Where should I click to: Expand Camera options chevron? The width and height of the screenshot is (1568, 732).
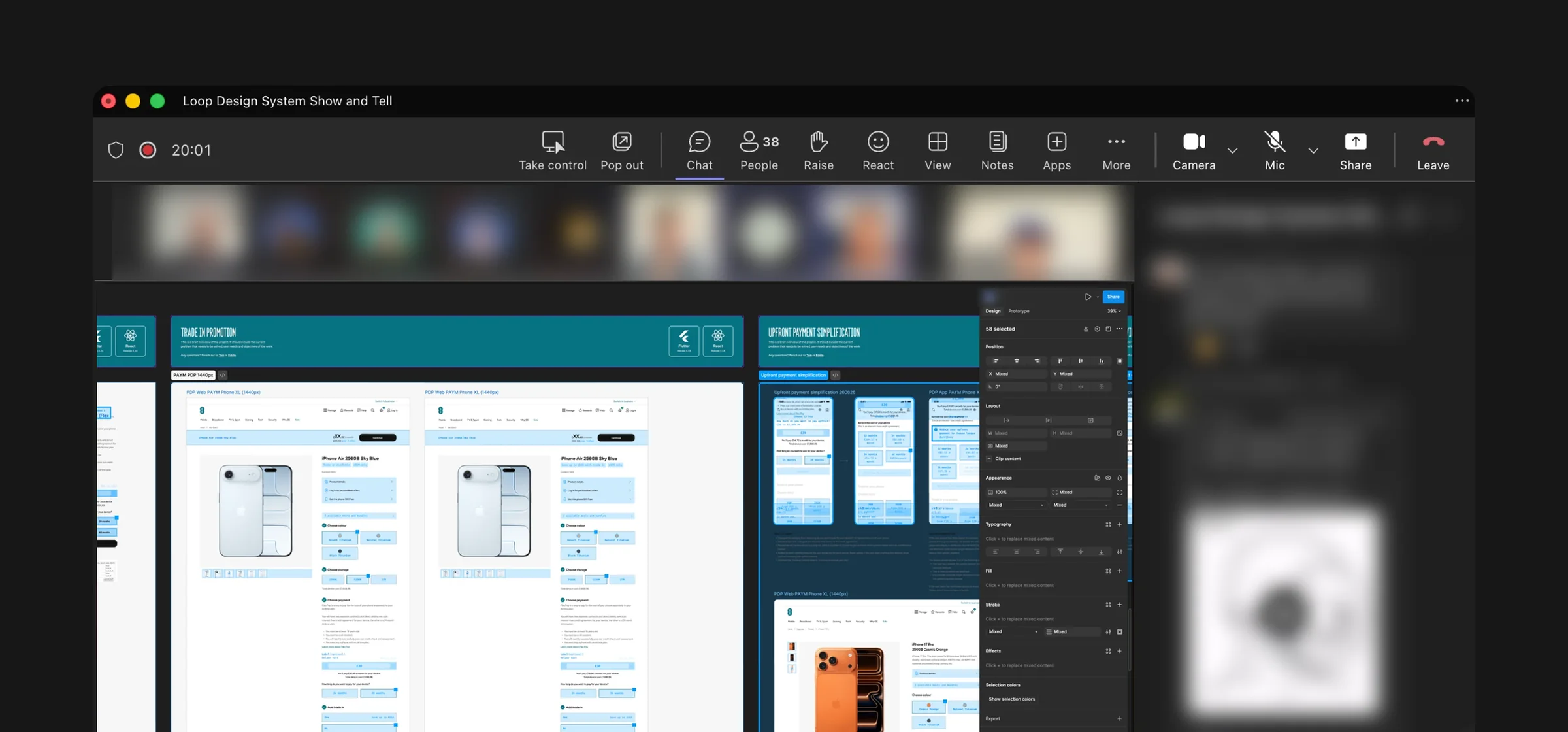pos(1232,151)
